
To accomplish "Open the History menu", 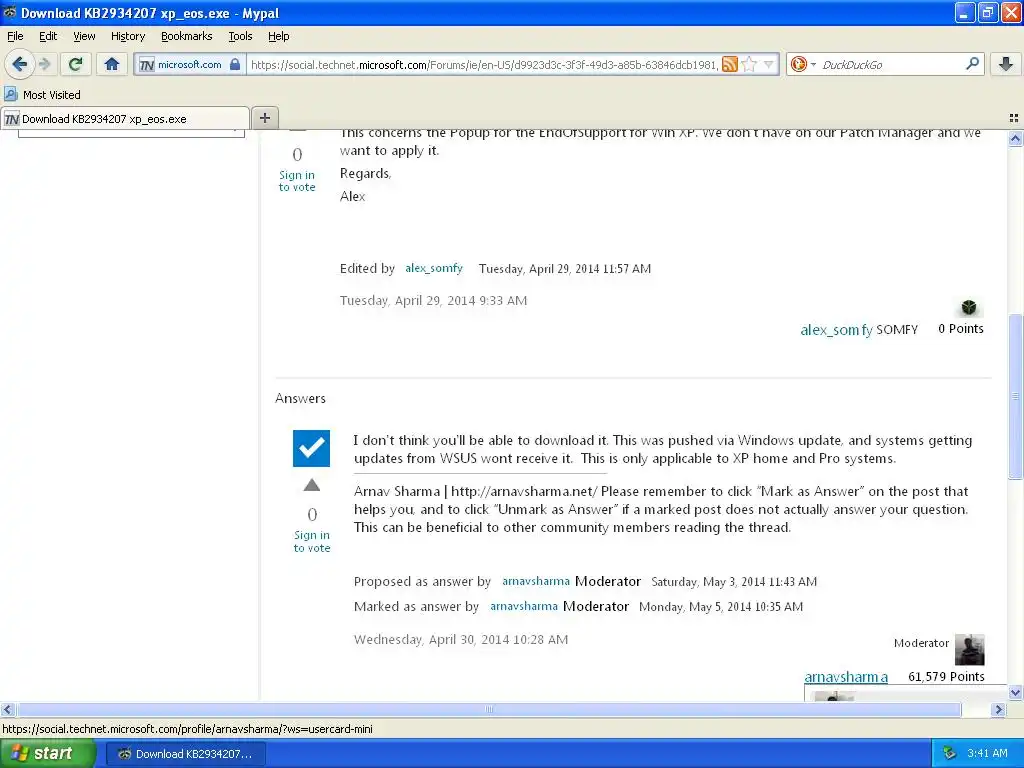I will tap(127, 36).
